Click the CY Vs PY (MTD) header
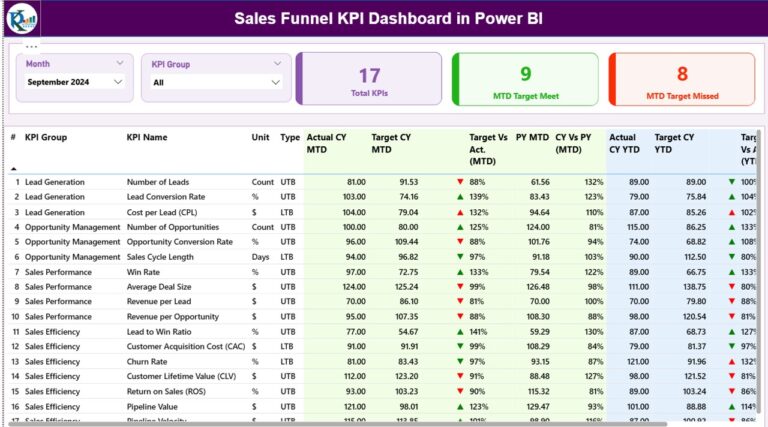This screenshot has height=427, width=768. (x=573, y=143)
